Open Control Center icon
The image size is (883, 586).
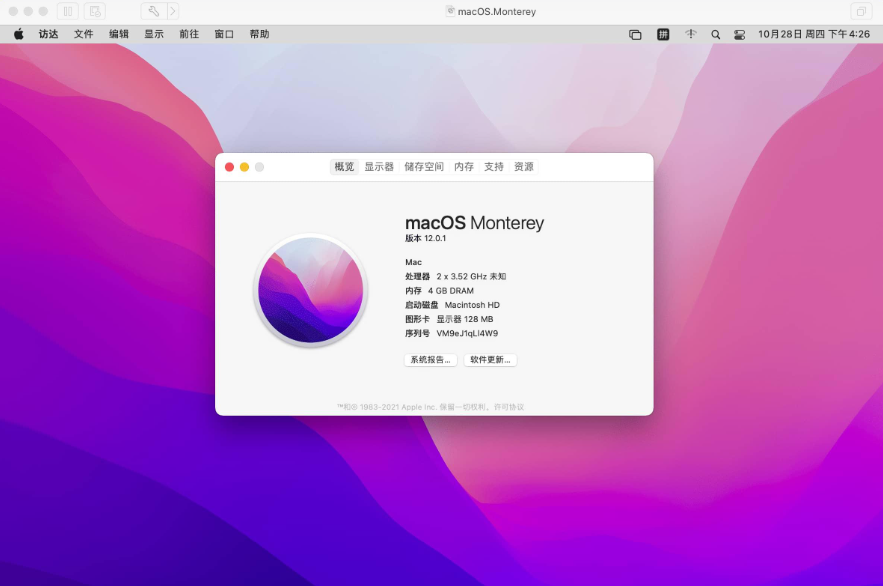click(x=739, y=35)
